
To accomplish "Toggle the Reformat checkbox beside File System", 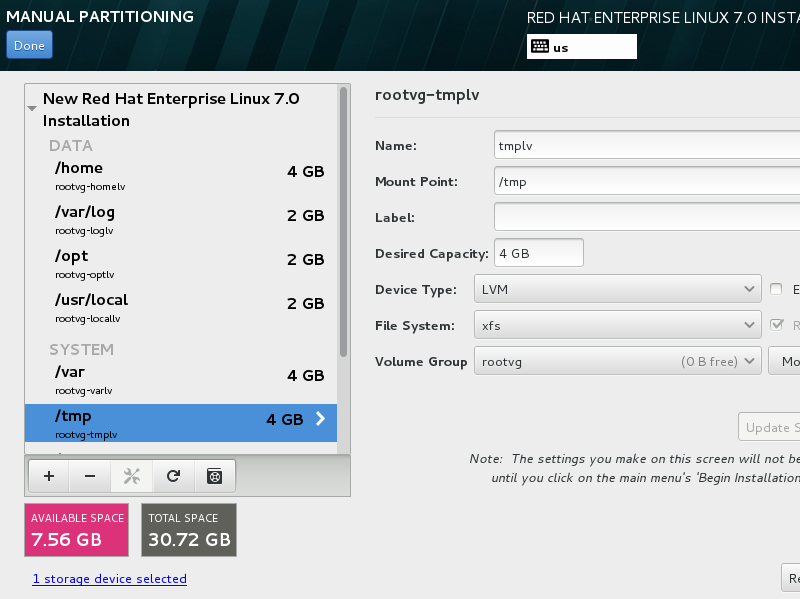I will [x=777, y=325].
